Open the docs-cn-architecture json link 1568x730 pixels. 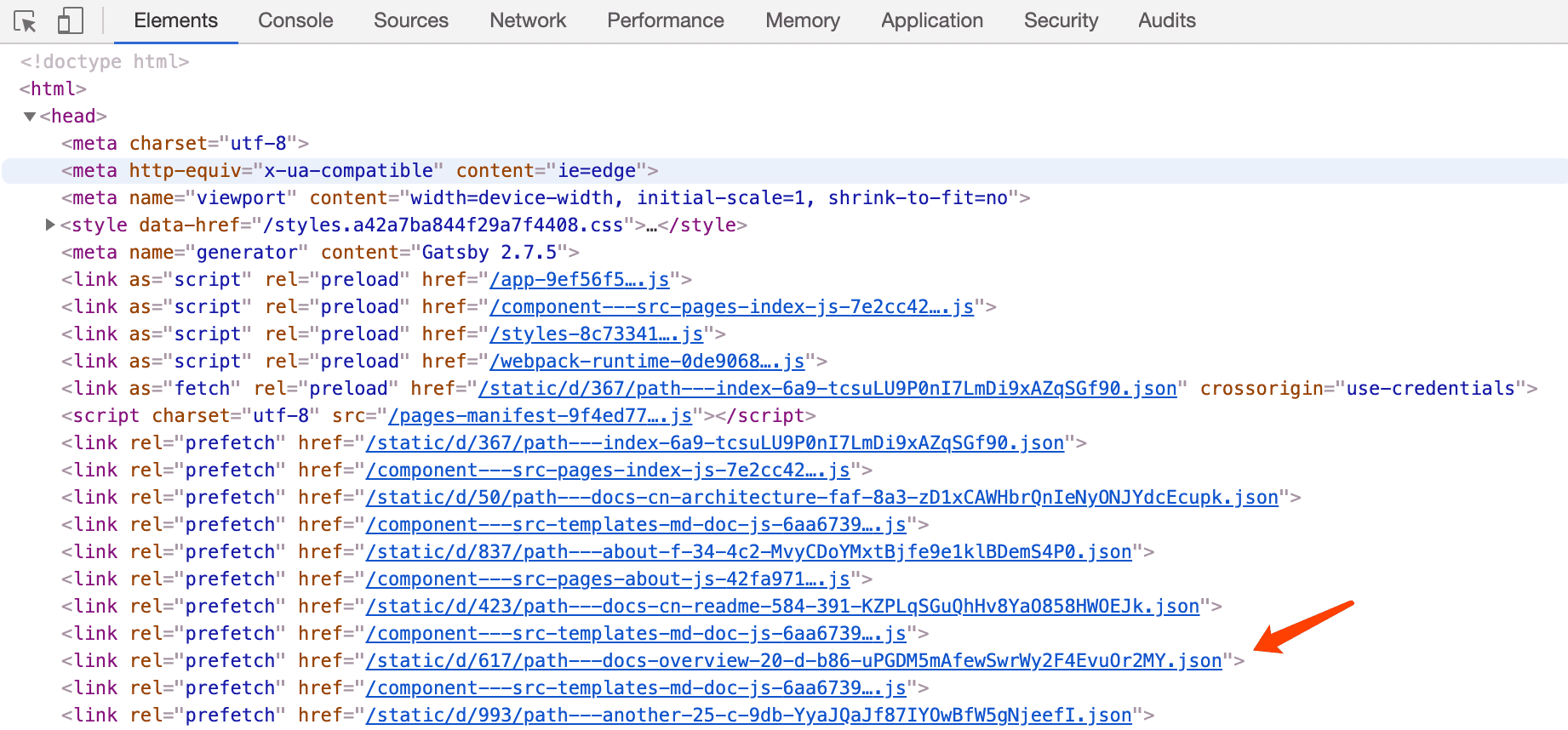coord(821,498)
